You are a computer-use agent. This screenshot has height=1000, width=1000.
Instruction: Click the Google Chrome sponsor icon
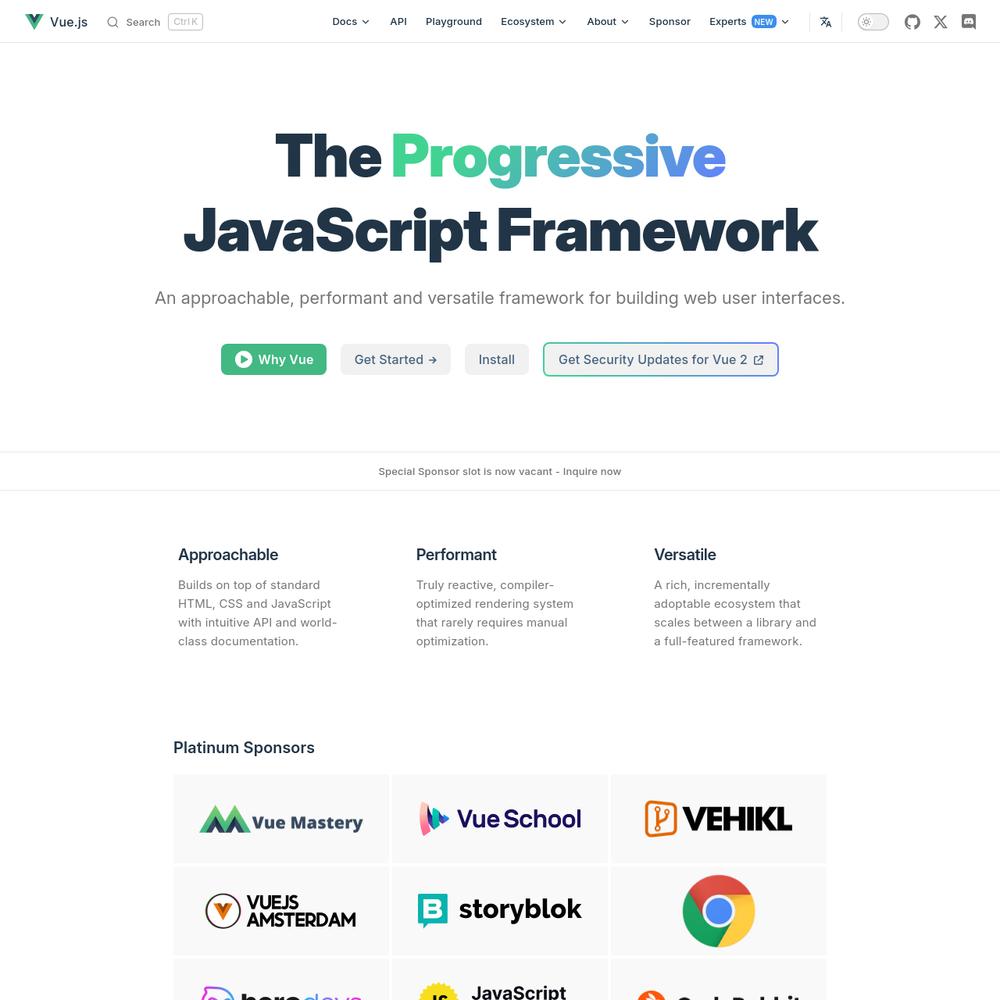coord(719,911)
